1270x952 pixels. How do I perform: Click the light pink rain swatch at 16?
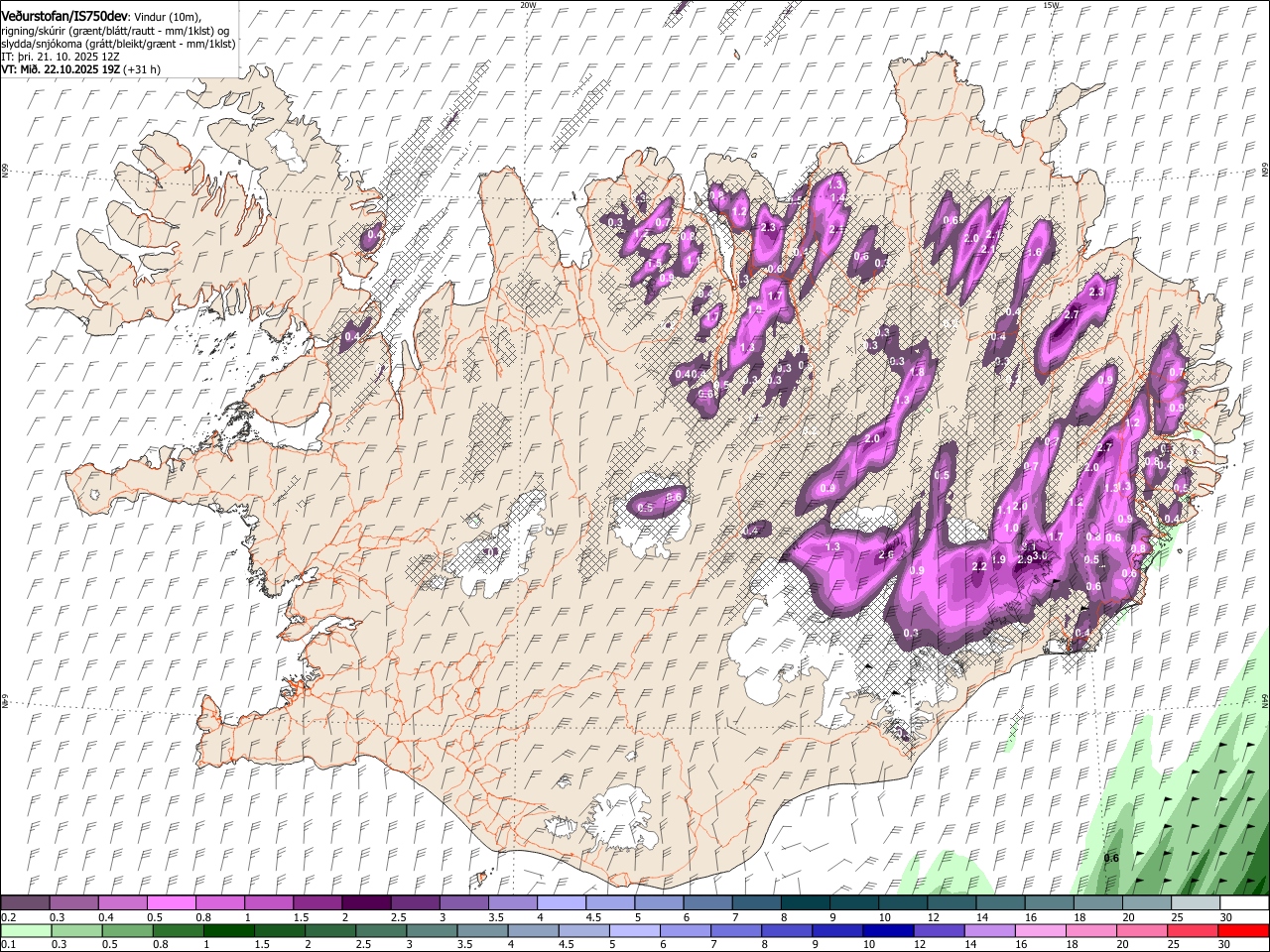[x=1040, y=930]
